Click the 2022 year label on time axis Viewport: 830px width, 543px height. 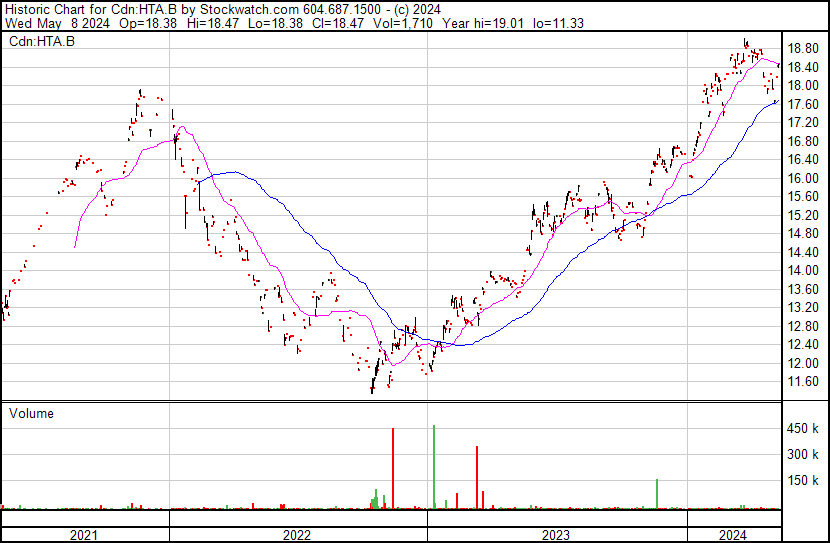tap(297, 535)
